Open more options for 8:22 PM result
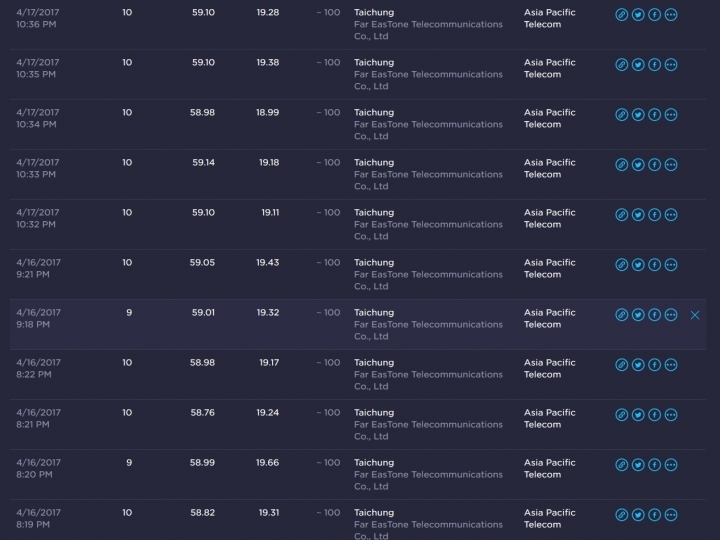This screenshot has height=540, width=720. click(671, 365)
